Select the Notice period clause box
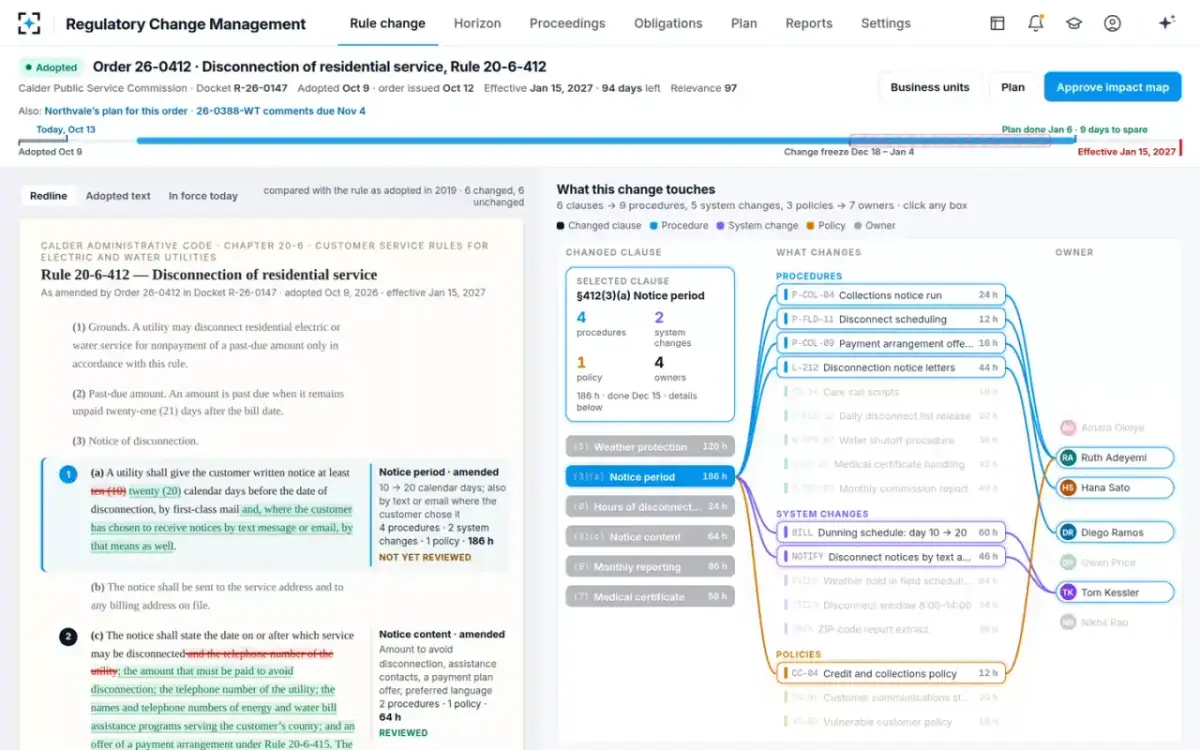1200x750 pixels. 650,477
